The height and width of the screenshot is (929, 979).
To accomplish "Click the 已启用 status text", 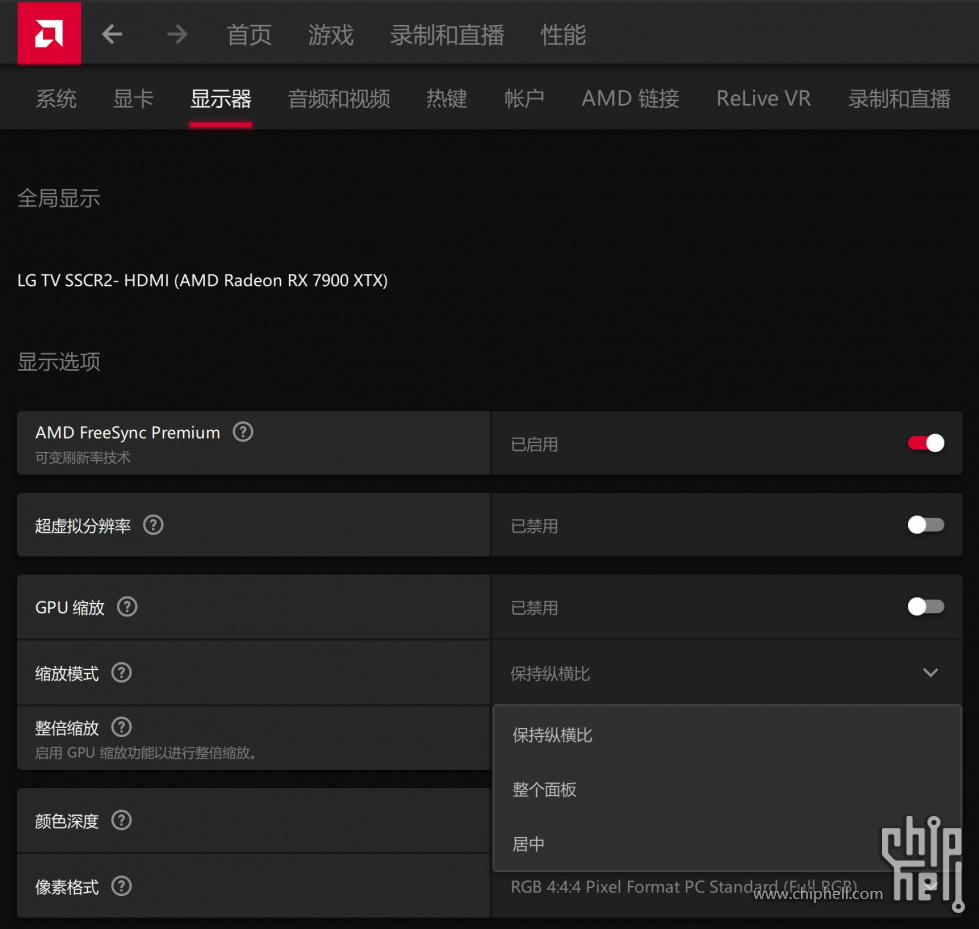I will pyautogui.click(x=534, y=444).
